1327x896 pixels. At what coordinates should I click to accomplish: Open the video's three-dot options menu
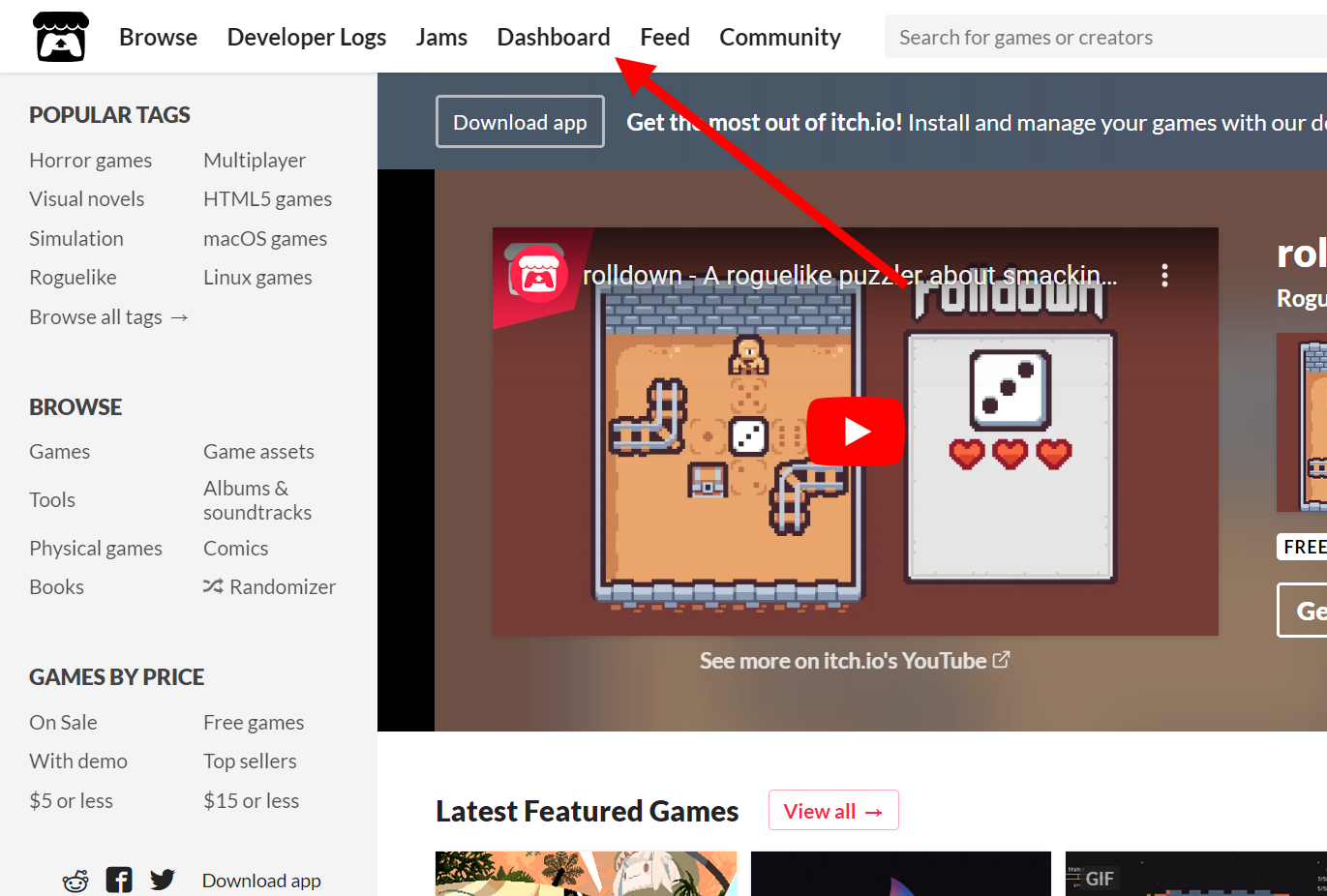click(1164, 276)
